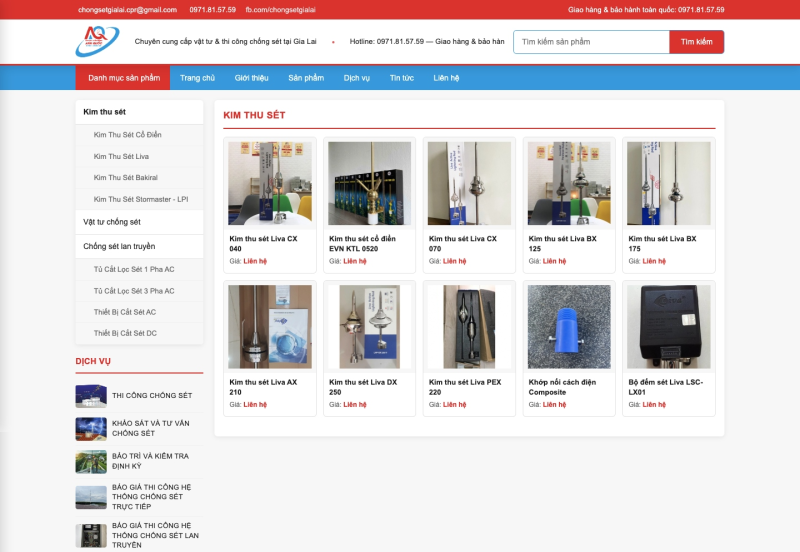Open Thiết Bị Cắt Sét DC
The image size is (800, 552).
pyautogui.click(x=139, y=333)
